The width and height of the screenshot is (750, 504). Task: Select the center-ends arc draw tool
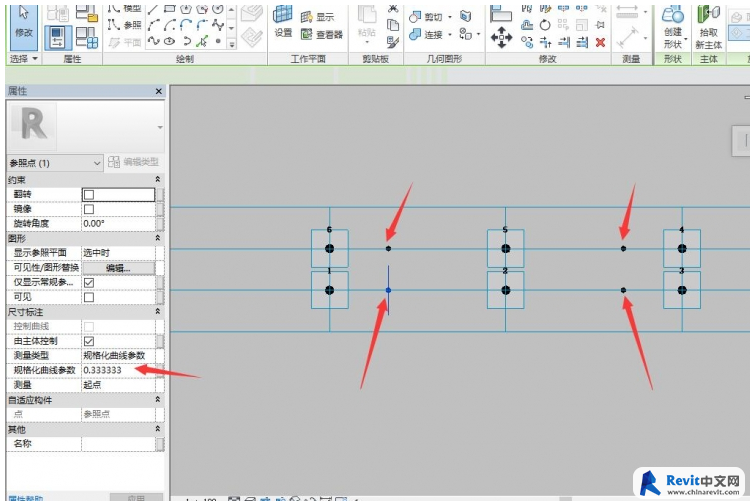point(169,25)
